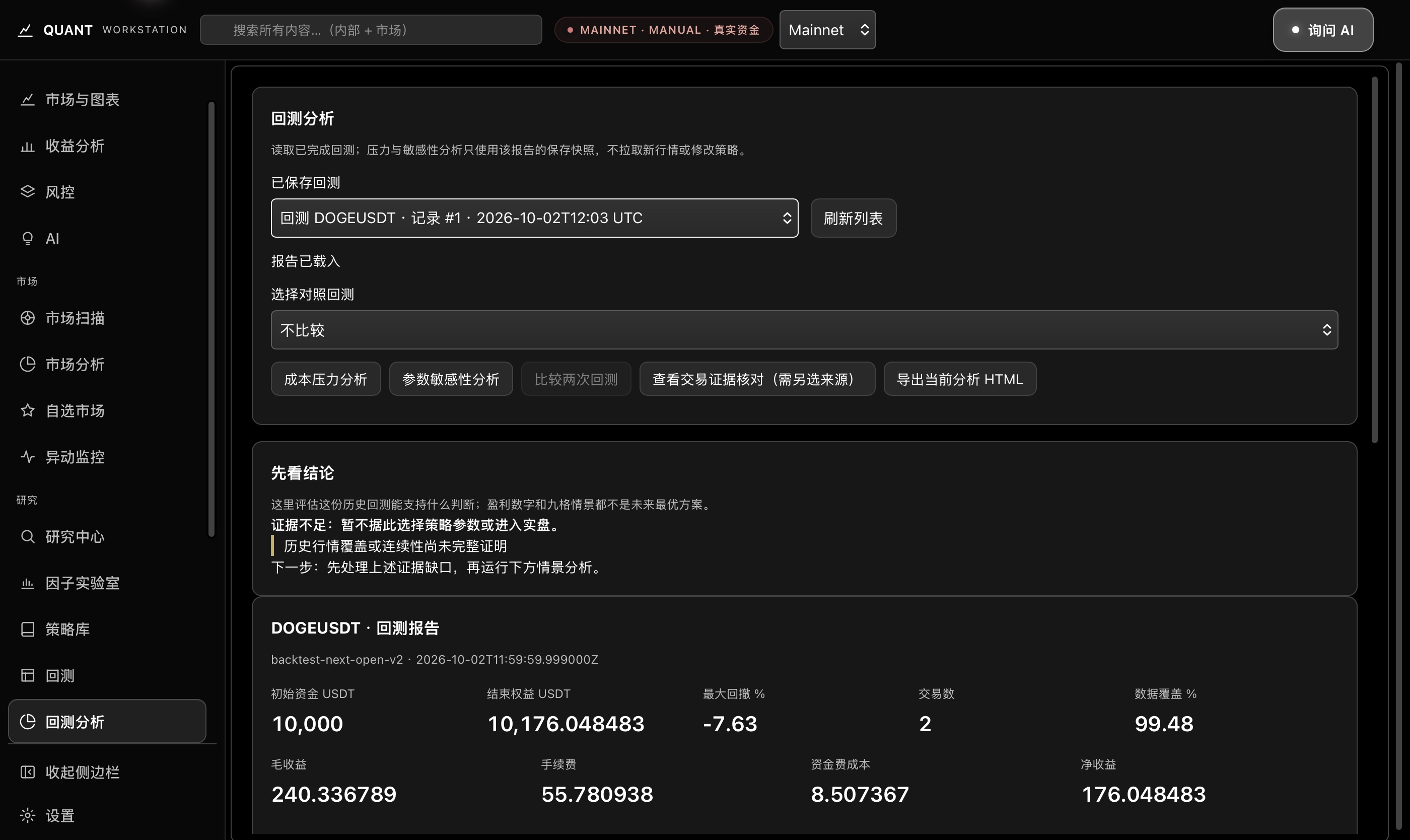Open 市场与图表 chart icon in sidebar

coord(27,100)
